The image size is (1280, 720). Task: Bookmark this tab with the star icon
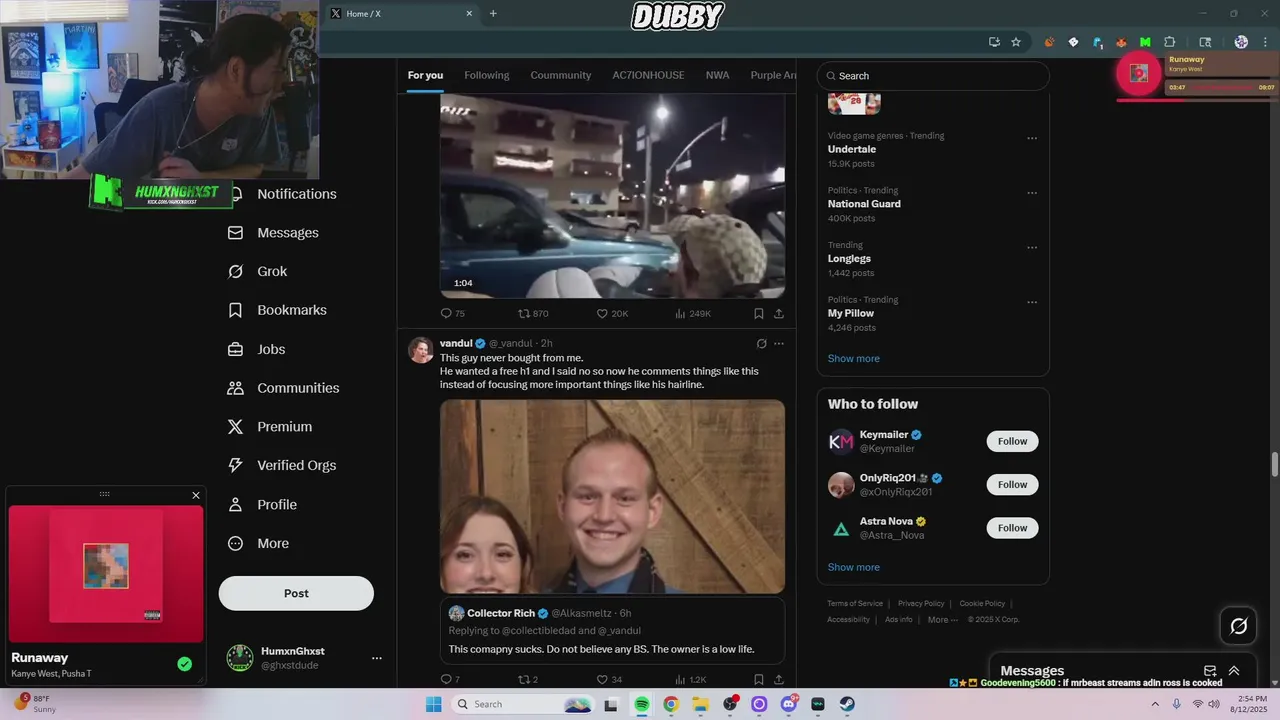(1016, 42)
